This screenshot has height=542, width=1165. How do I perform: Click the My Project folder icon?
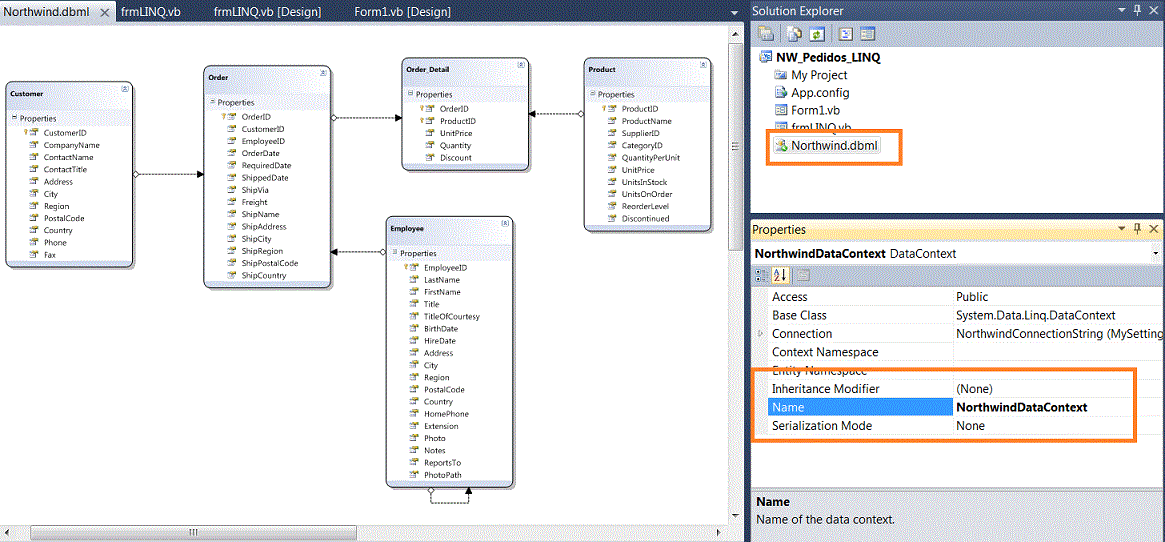780,75
